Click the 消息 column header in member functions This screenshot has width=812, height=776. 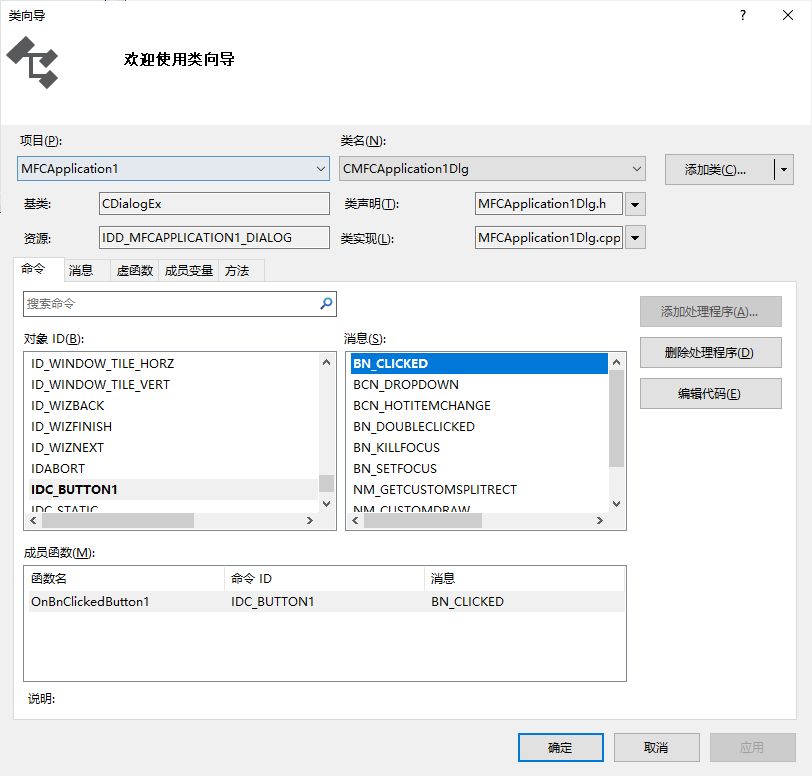[525, 579]
